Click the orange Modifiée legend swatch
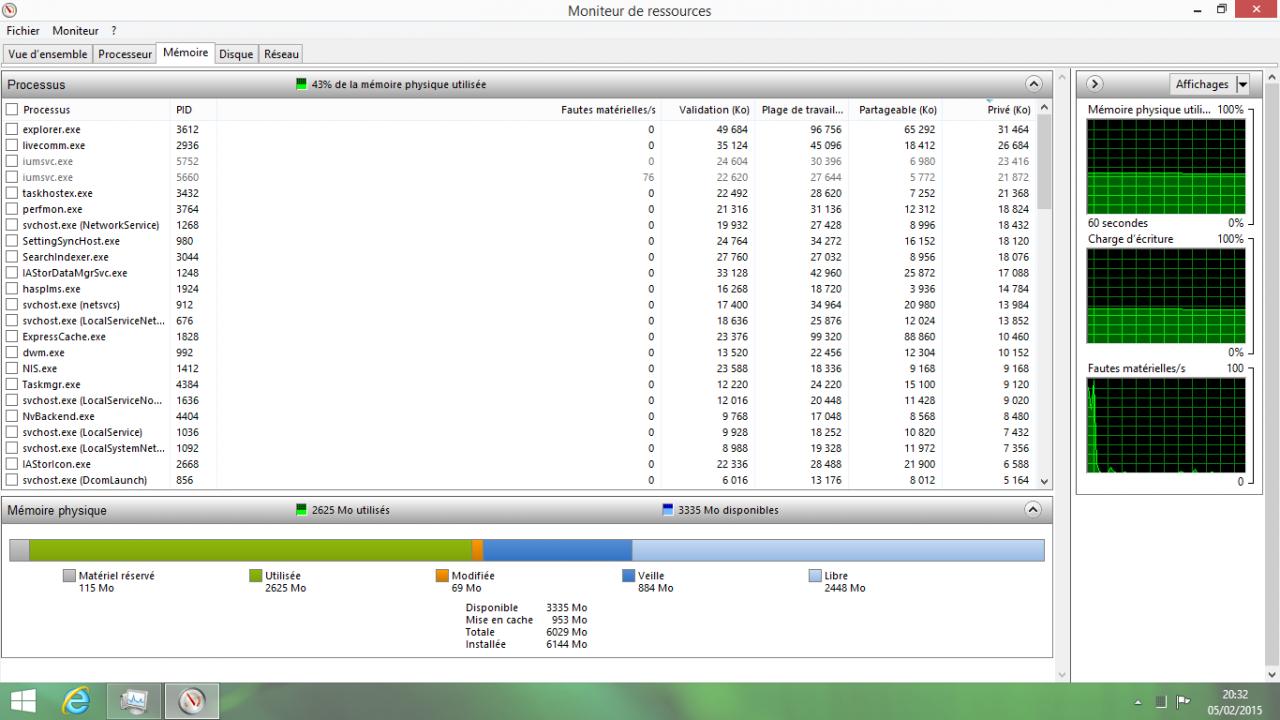 (442, 576)
